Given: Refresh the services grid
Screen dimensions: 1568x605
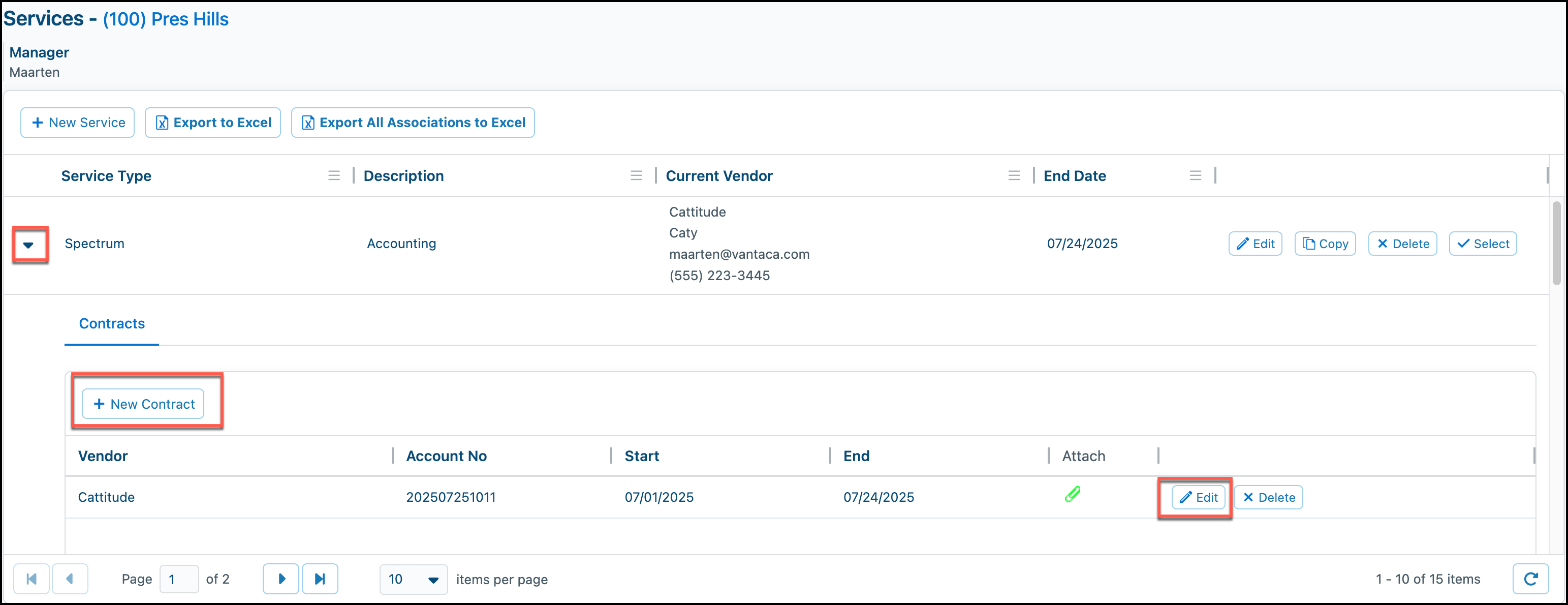Looking at the screenshot, I should pyautogui.click(x=1530, y=578).
